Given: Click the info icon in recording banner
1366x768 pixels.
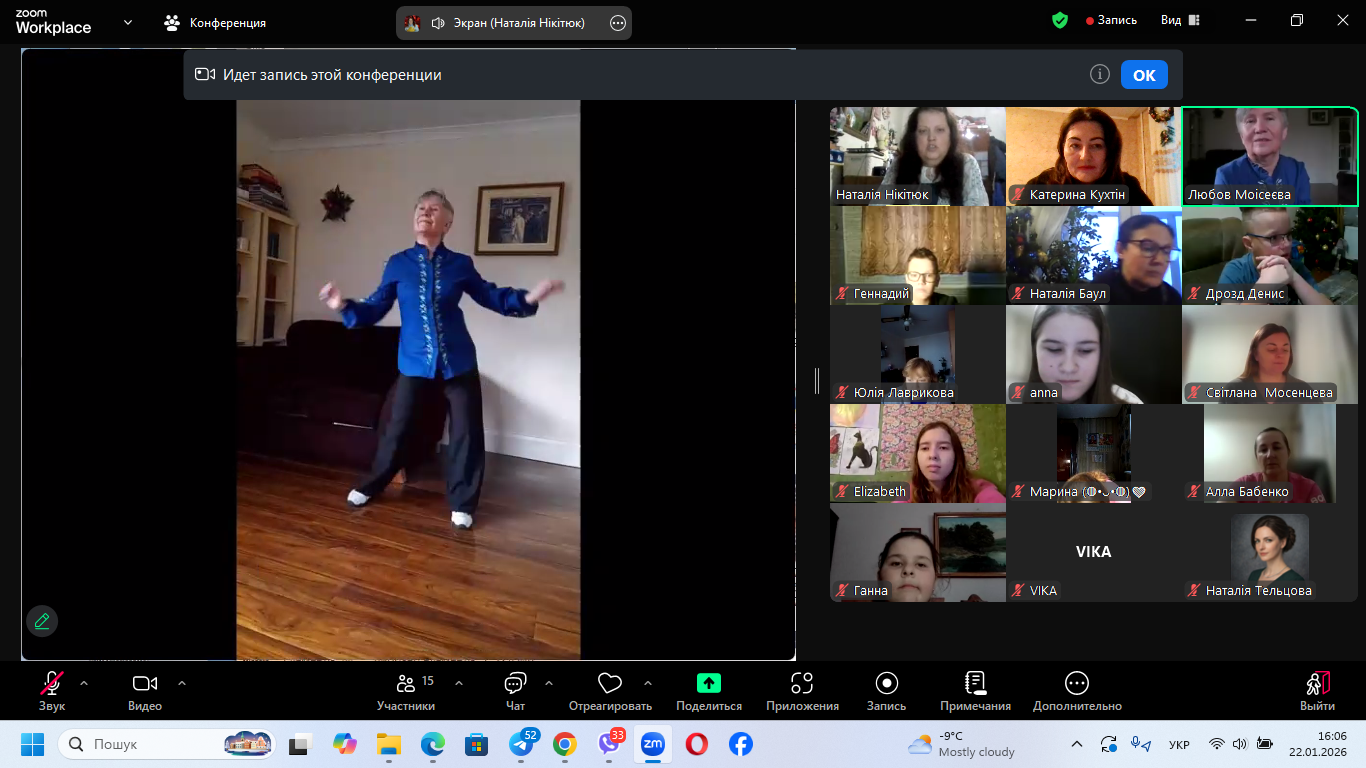Looking at the screenshot, I should point(1100,75).
